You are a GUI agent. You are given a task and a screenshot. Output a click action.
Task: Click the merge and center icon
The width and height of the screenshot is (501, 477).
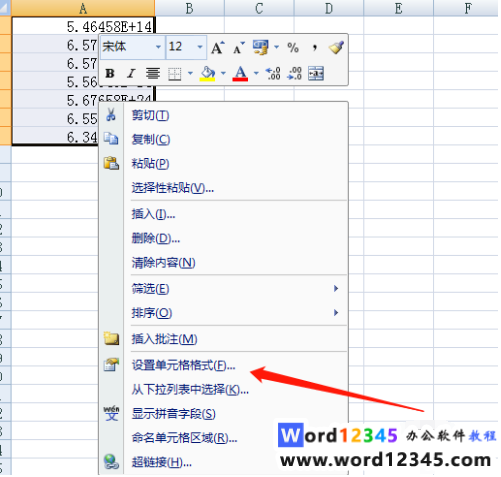pyautogui.click(x=316, y=73)
